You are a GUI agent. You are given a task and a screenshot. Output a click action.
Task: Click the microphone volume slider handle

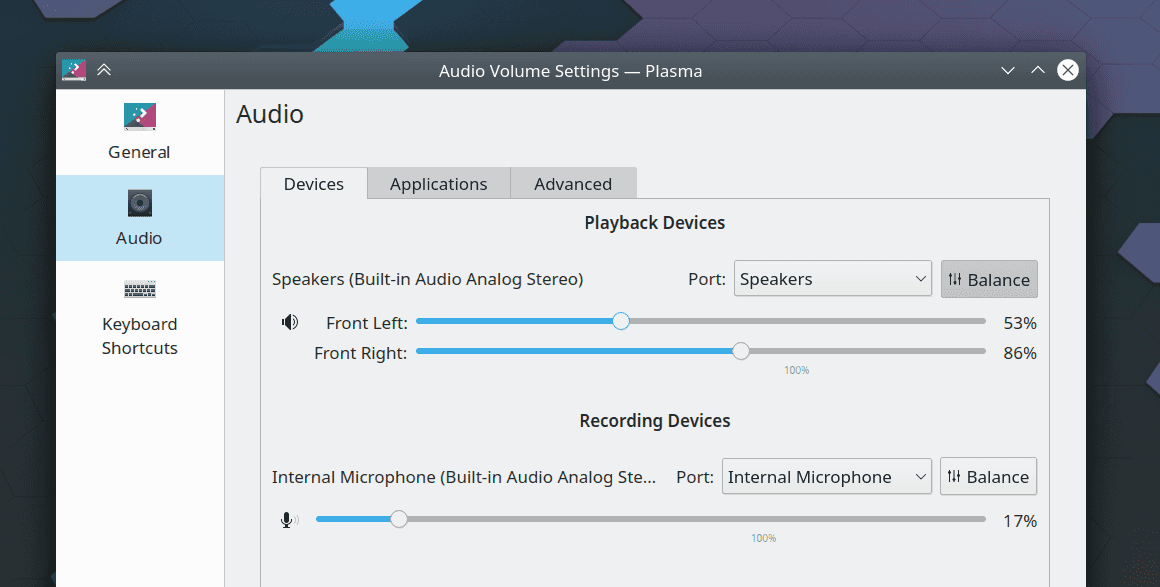pyautogui.click(x=399, y=519)
